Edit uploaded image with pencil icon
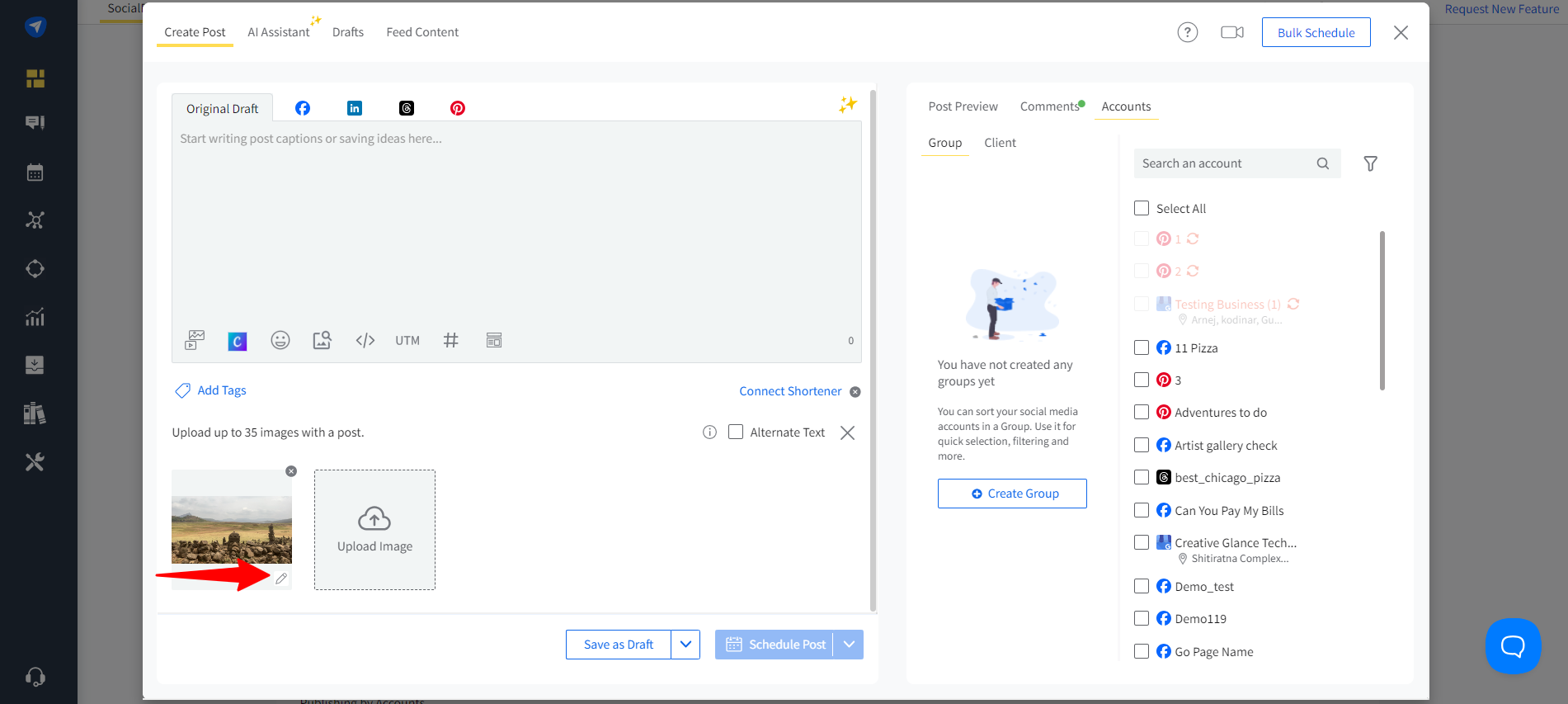The image size is (1568, 704). pos(281,579)
